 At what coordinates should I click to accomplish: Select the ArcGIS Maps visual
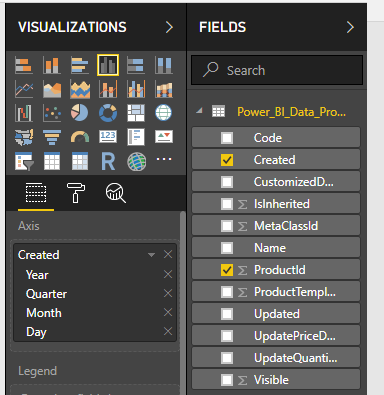click(136, 161)
